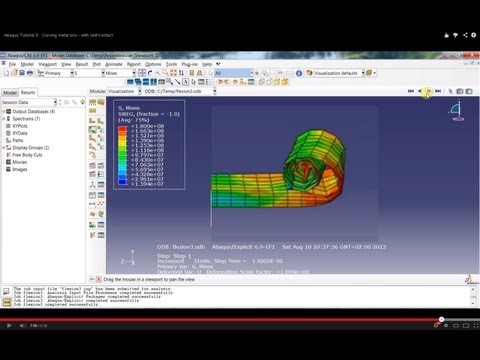Select the Box Zoom tool
This screenshot has width=480, height=360.
coord(165,73)
